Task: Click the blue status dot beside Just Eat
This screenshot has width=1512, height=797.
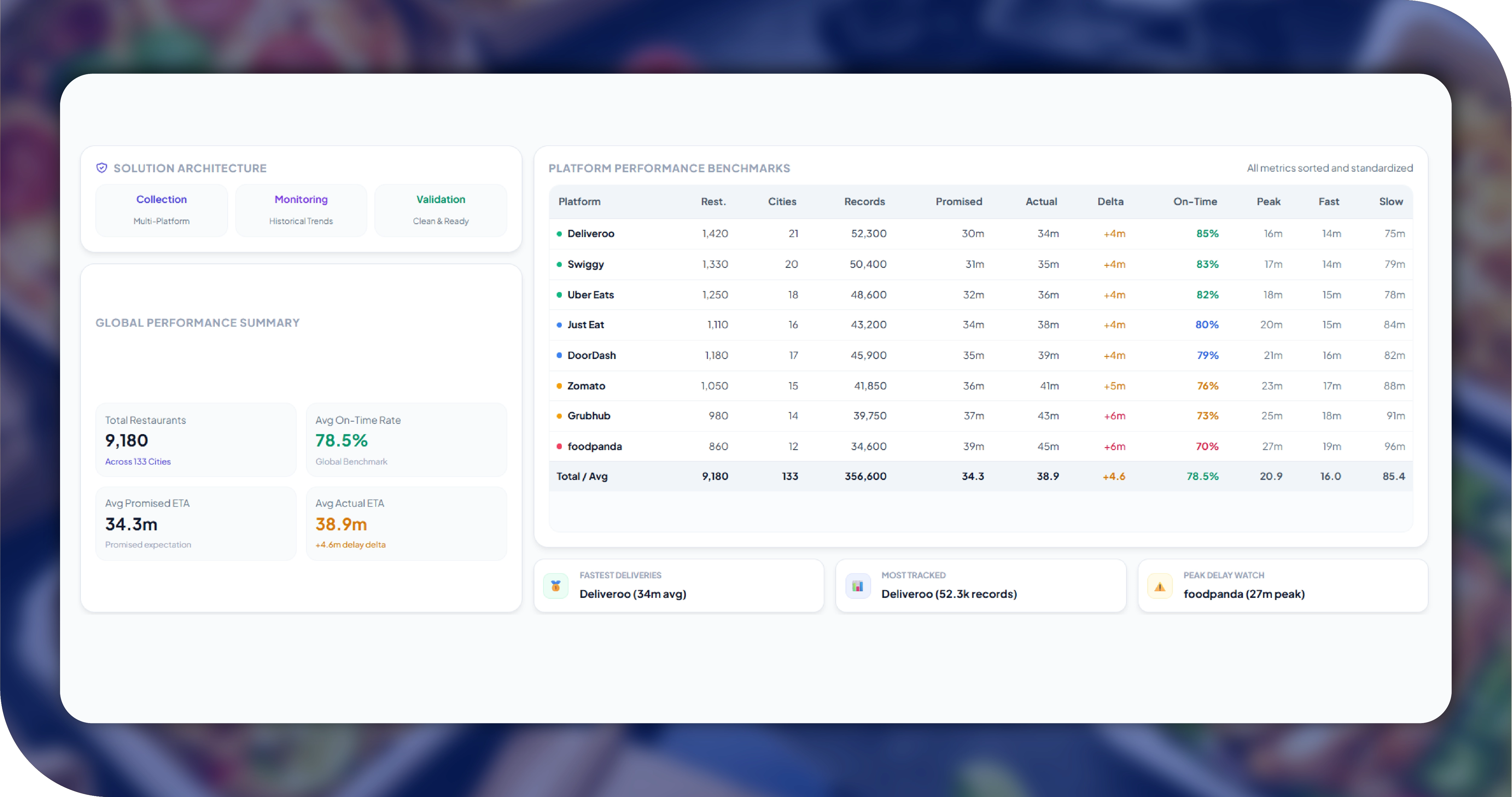Action: click(x=559, y=325)
